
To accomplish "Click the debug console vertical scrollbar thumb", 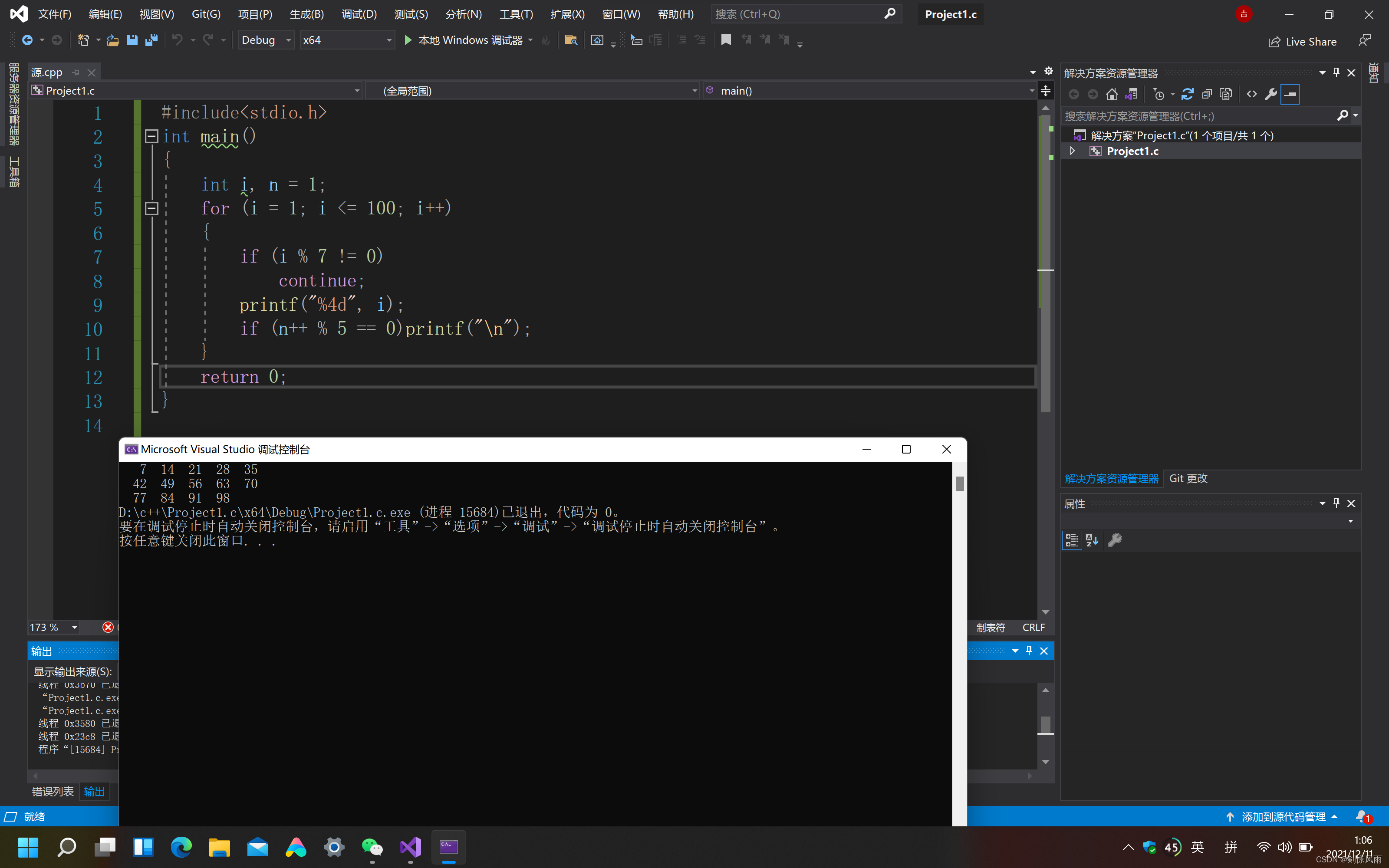I will [x=960, y=484].
